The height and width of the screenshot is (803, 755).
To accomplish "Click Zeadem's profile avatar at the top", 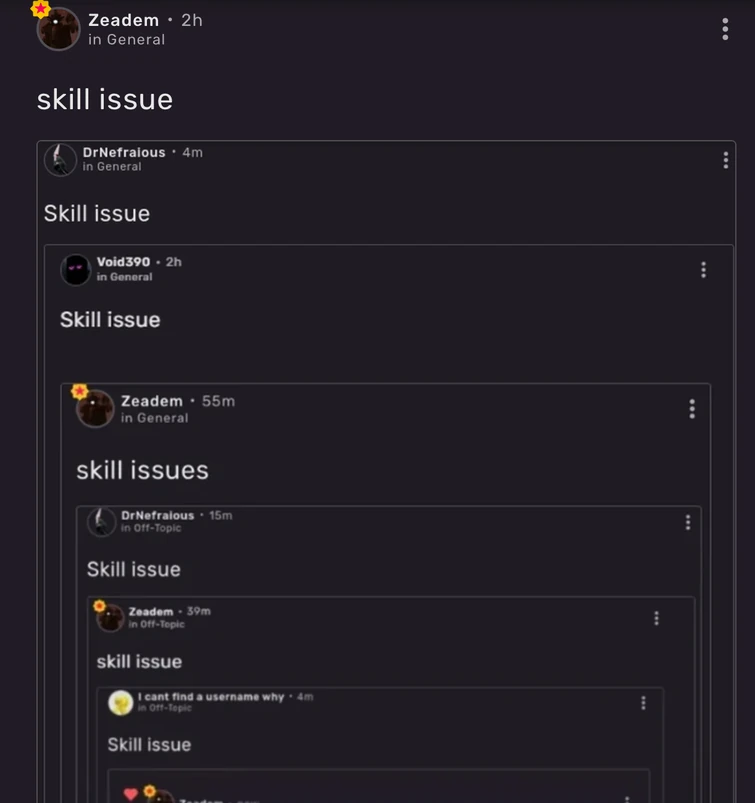I will 58,29.
